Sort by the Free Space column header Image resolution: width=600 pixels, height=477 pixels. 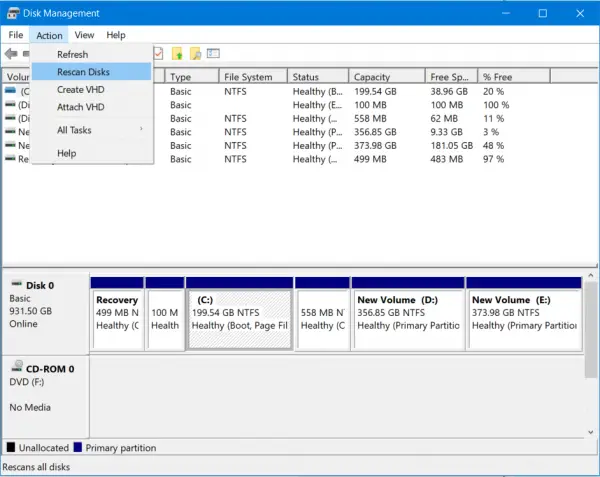pyautogui.click(x=450, y=76)
